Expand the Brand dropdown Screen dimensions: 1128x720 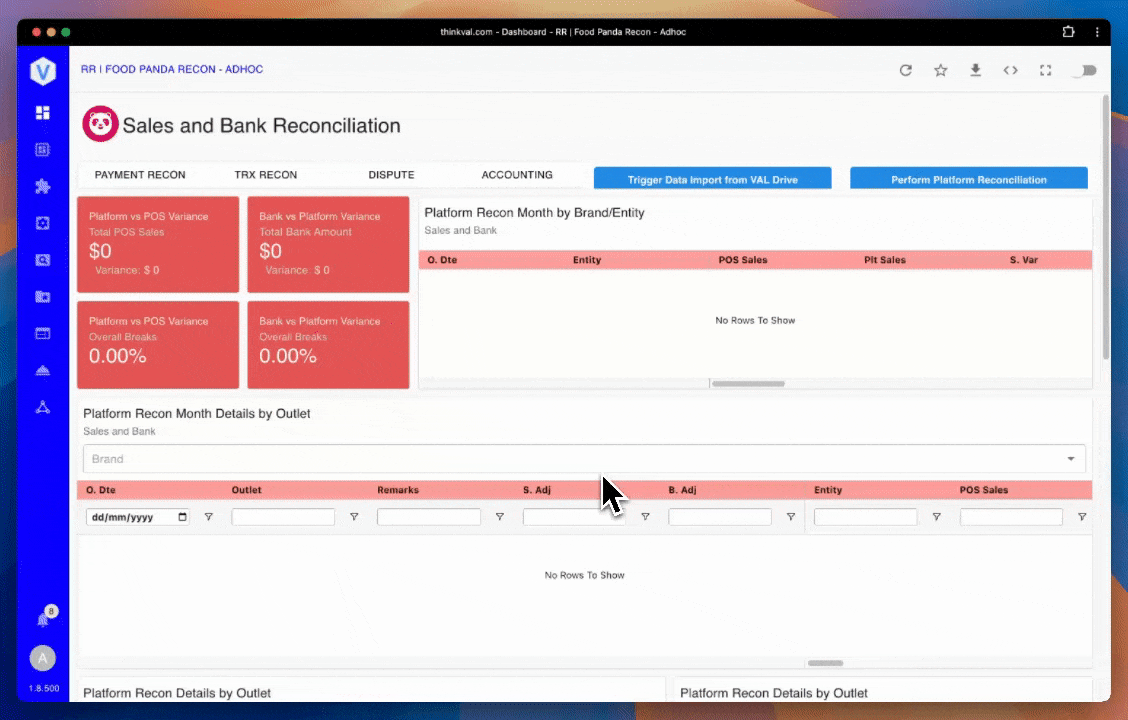click(1070, 459)
